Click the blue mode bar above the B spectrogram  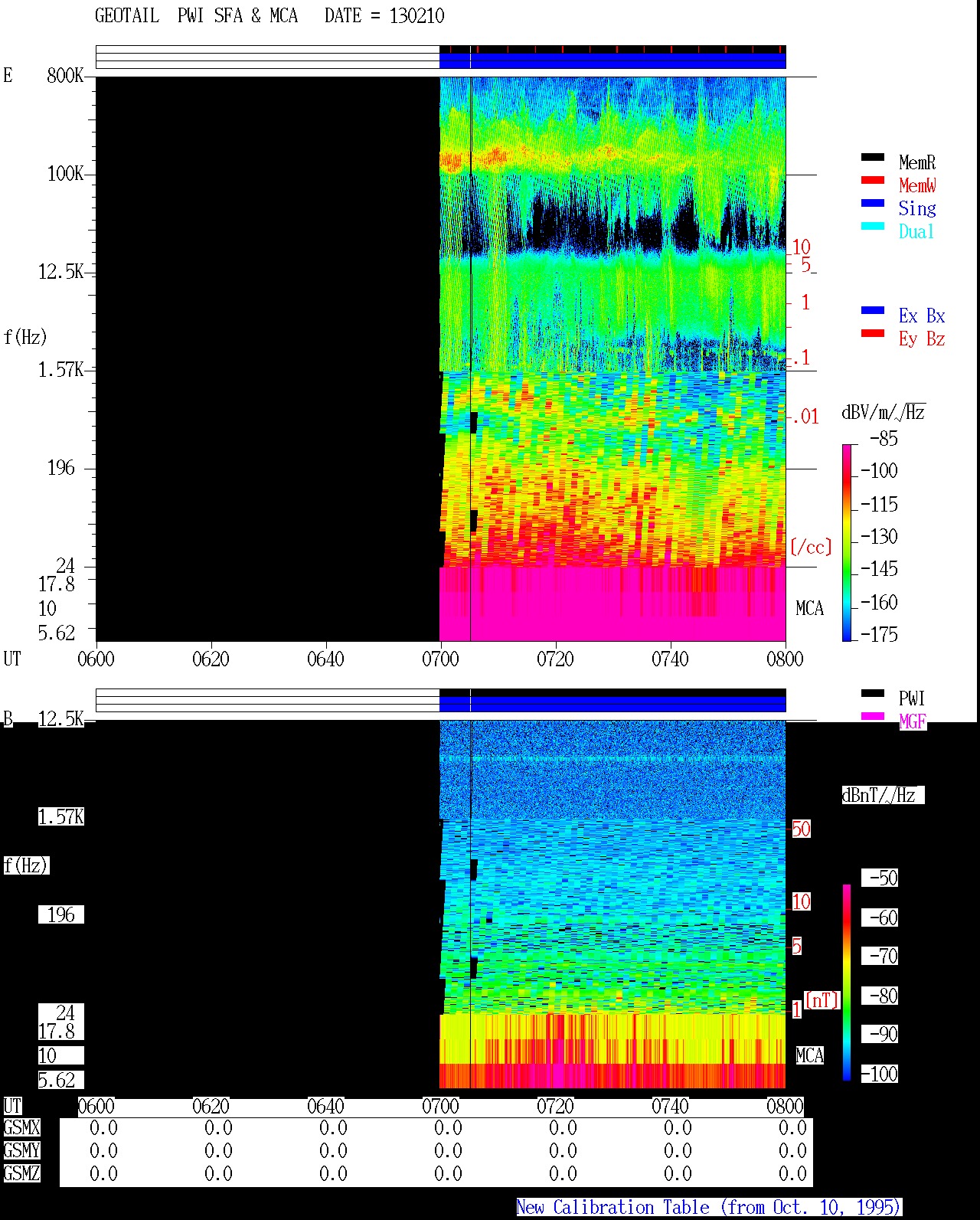(x=612, y=704)
